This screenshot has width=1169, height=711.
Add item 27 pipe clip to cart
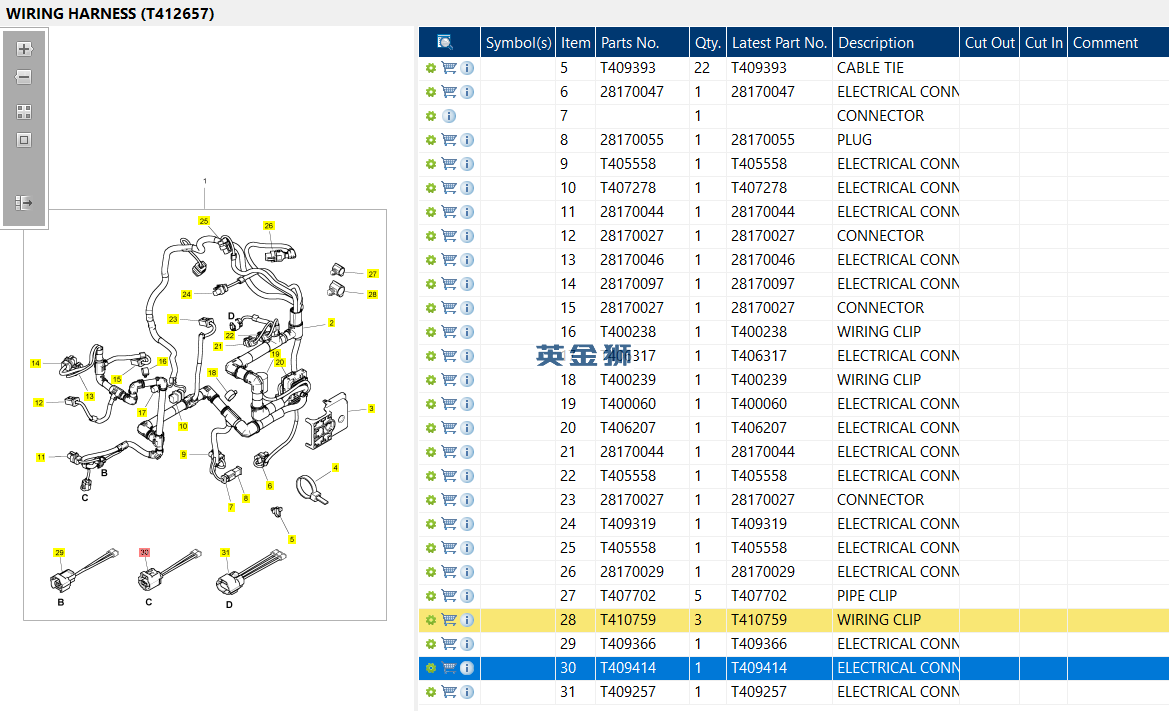point(449,596)
